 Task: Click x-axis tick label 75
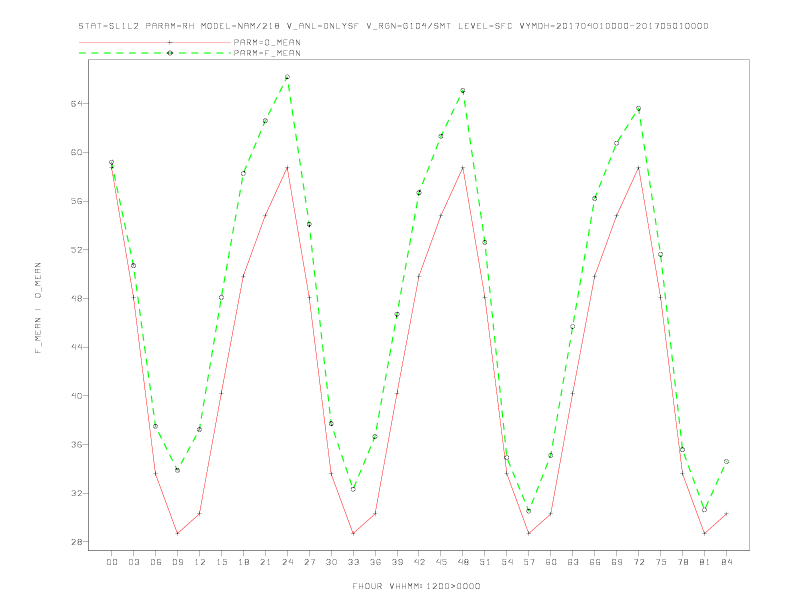(x=661, y=562)
